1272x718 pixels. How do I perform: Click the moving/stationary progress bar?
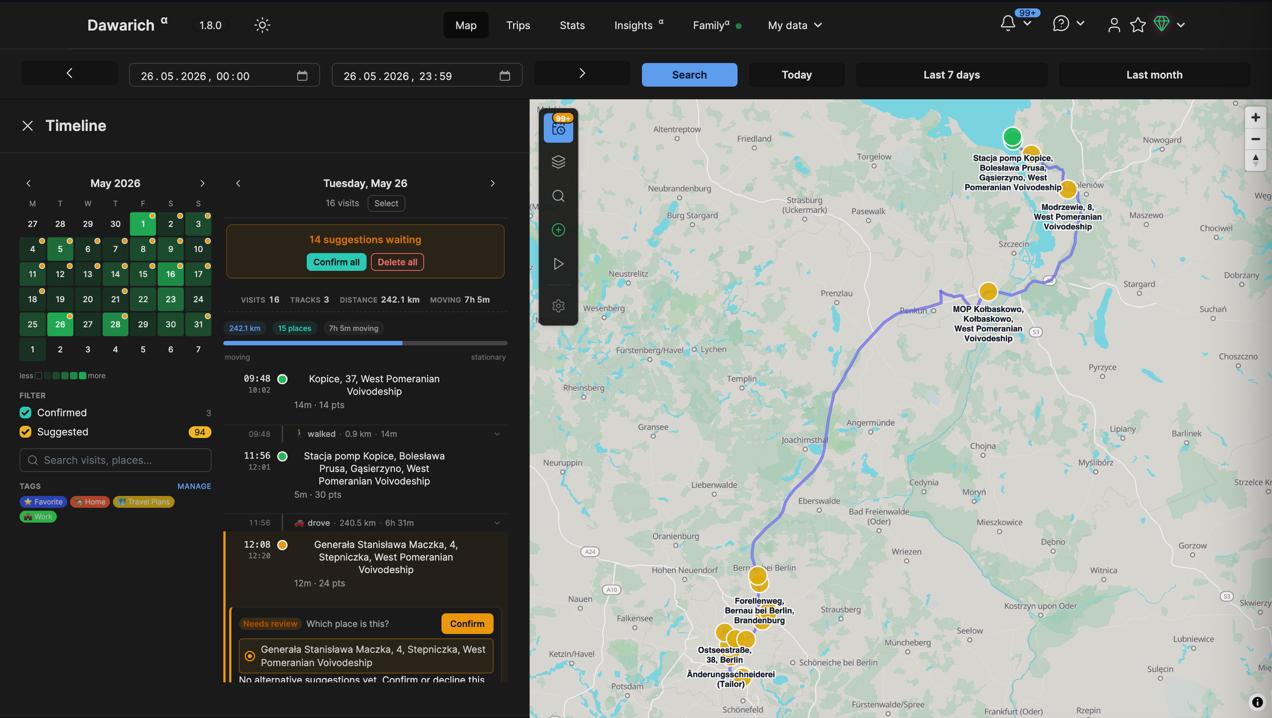point(365,343)
